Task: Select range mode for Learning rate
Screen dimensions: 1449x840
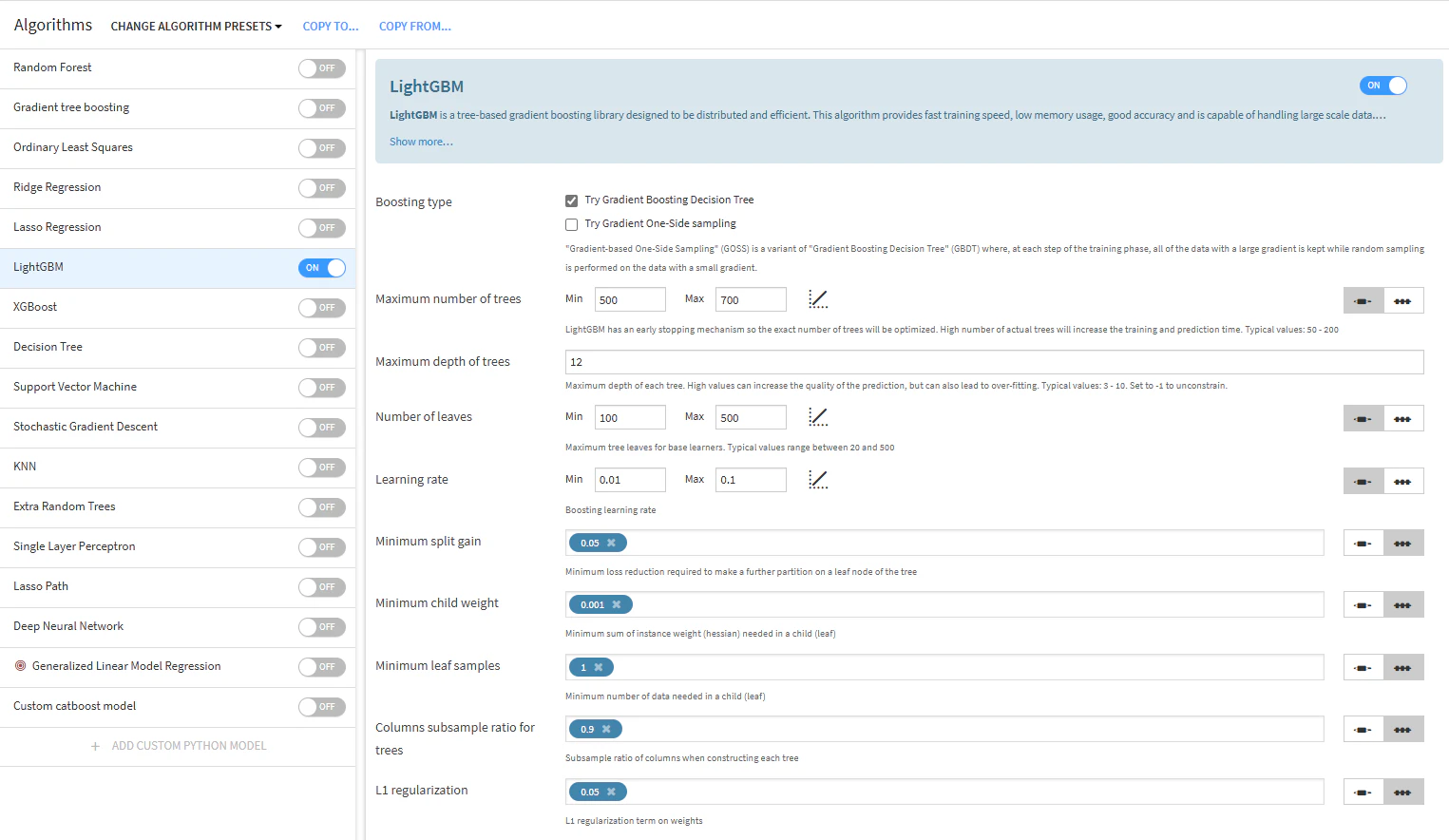Action: pyautogui.click(x=1363, y=481)
